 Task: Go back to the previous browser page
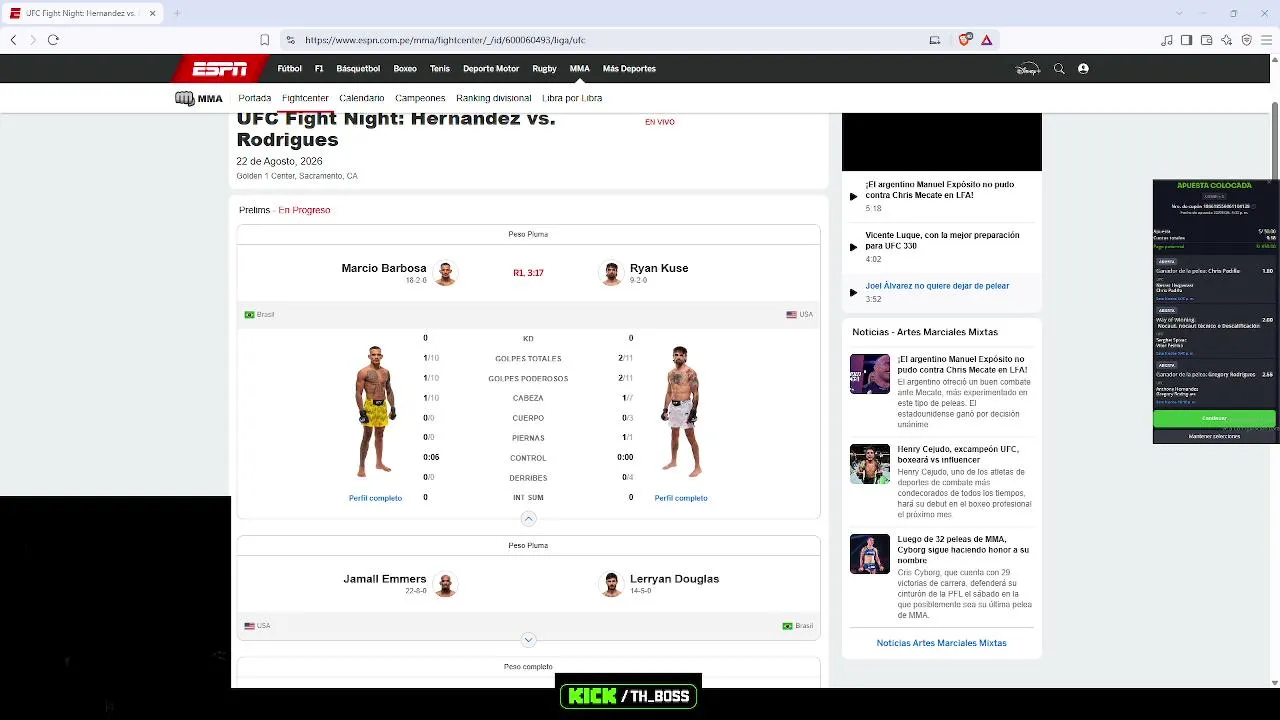pos(13,40)
